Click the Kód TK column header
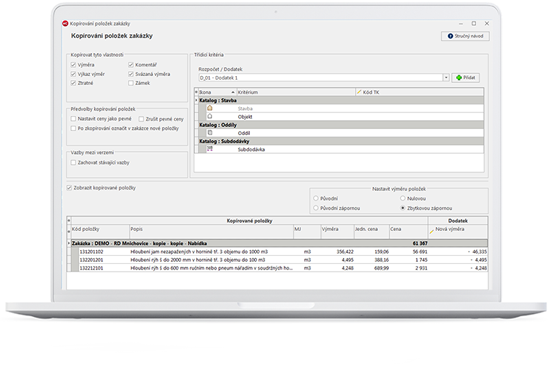The height and width of the screenshot is (382, 550). (x=420, y=92)
